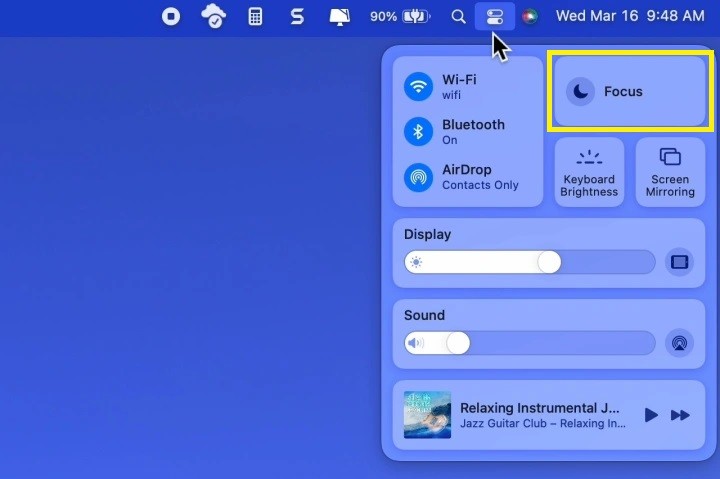Click the Jazz Guitar Club artist line
The image size is (720, 479).
pos(542,423)
